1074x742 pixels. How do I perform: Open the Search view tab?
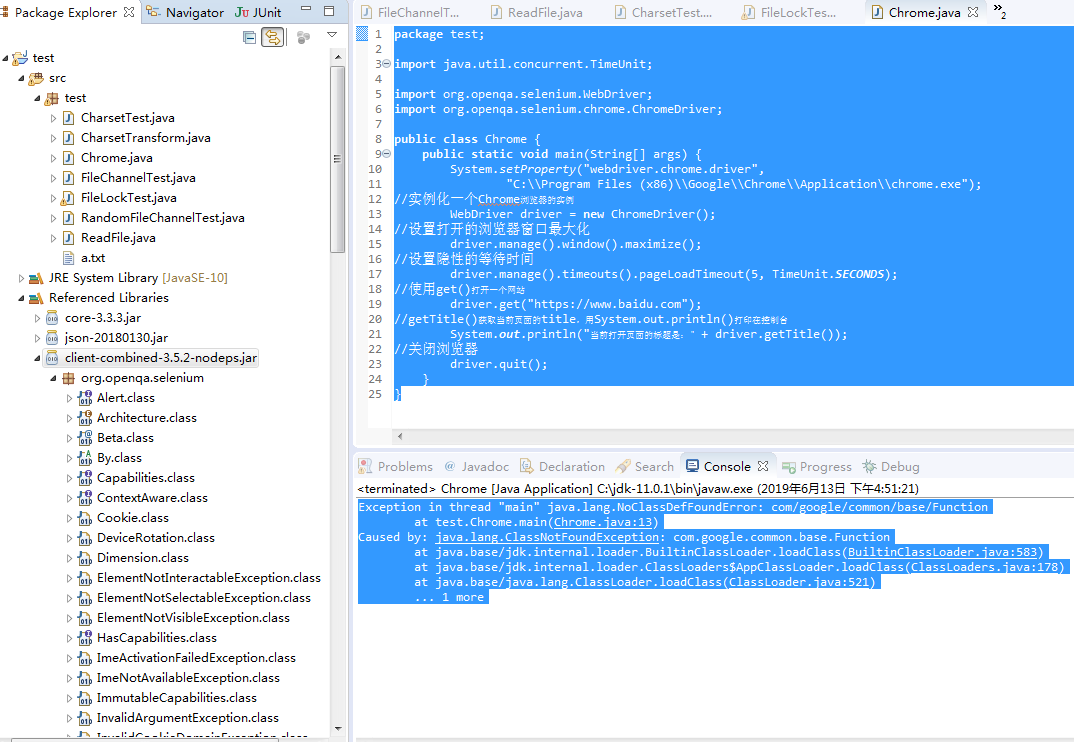(x=645, y=467)
